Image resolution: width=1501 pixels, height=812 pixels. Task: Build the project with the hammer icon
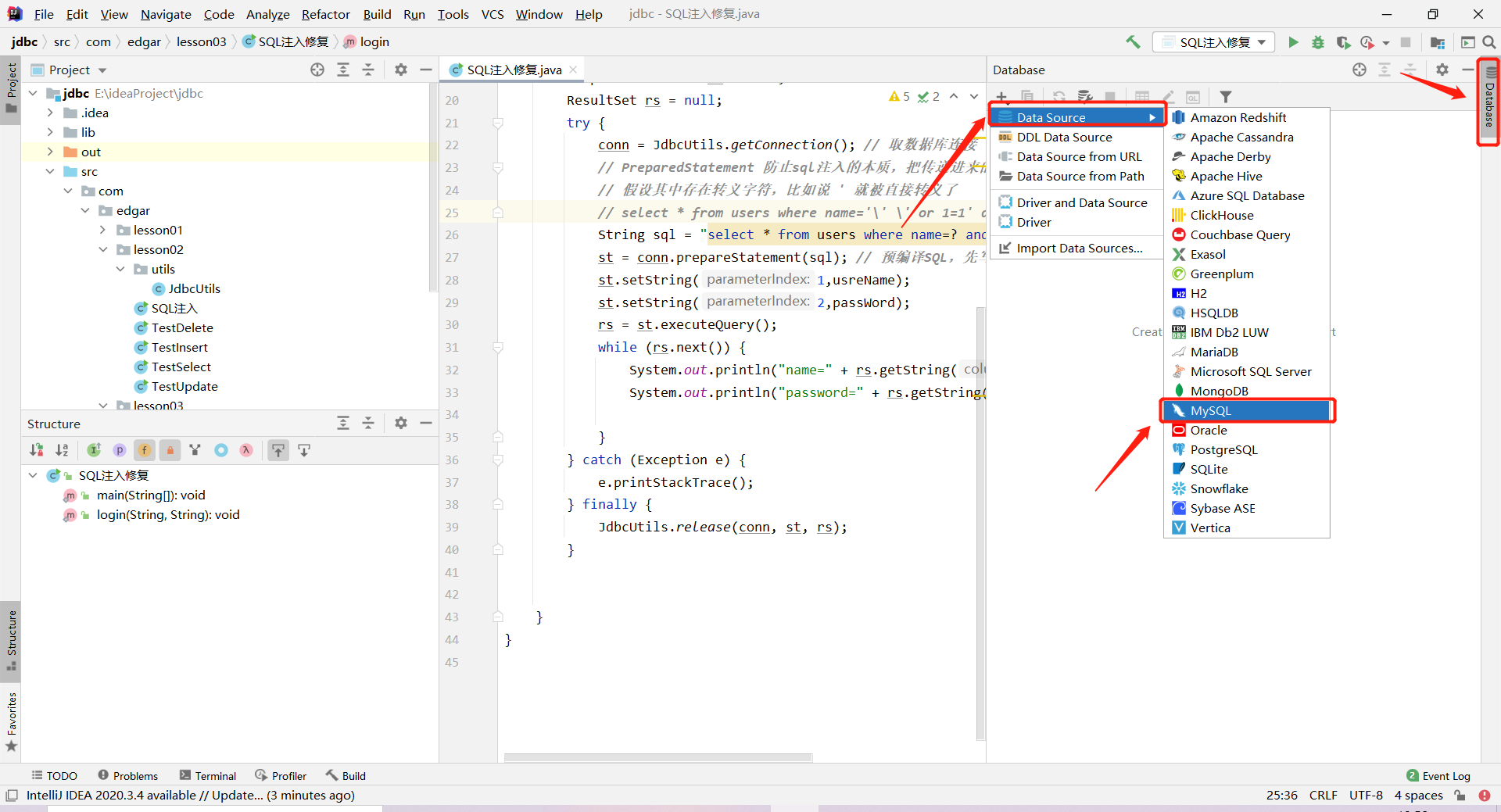pos(1133,42)
